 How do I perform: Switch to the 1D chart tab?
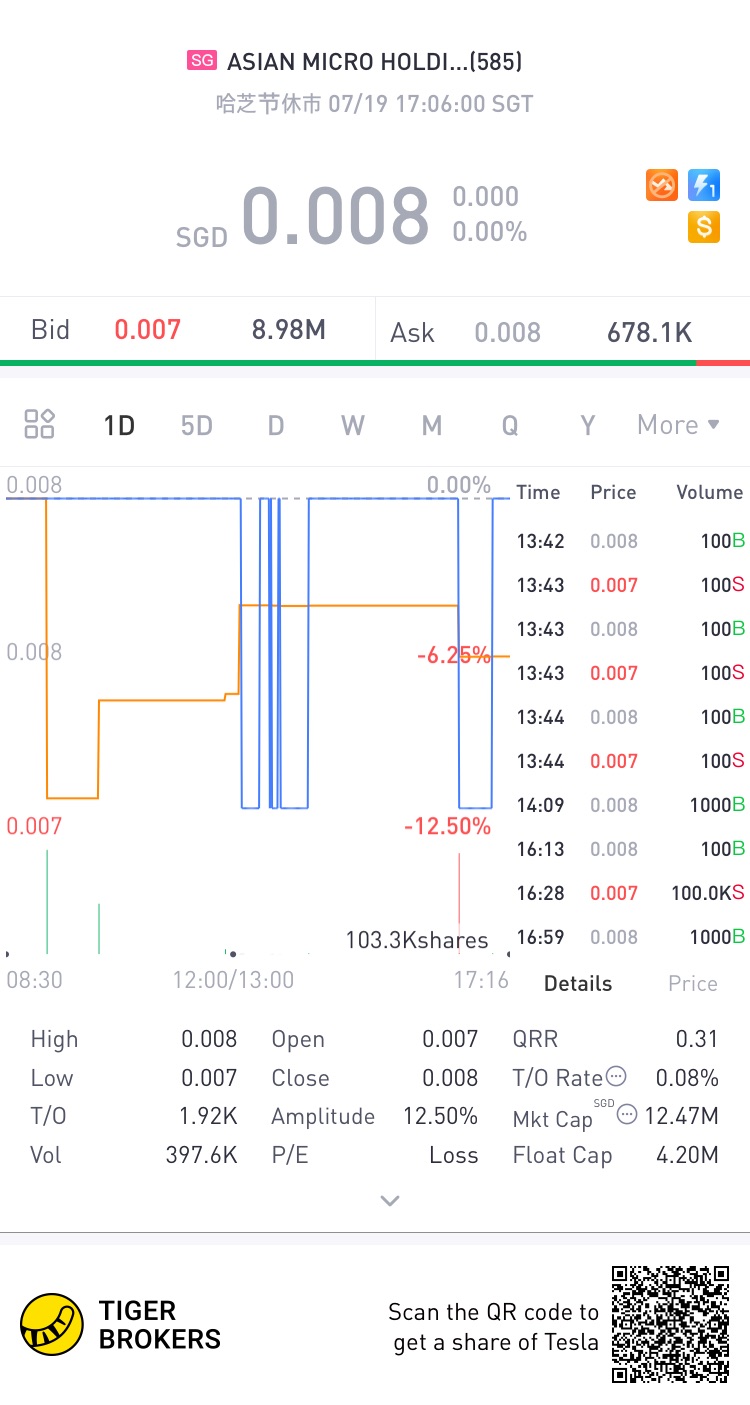[x=119, y=425]
